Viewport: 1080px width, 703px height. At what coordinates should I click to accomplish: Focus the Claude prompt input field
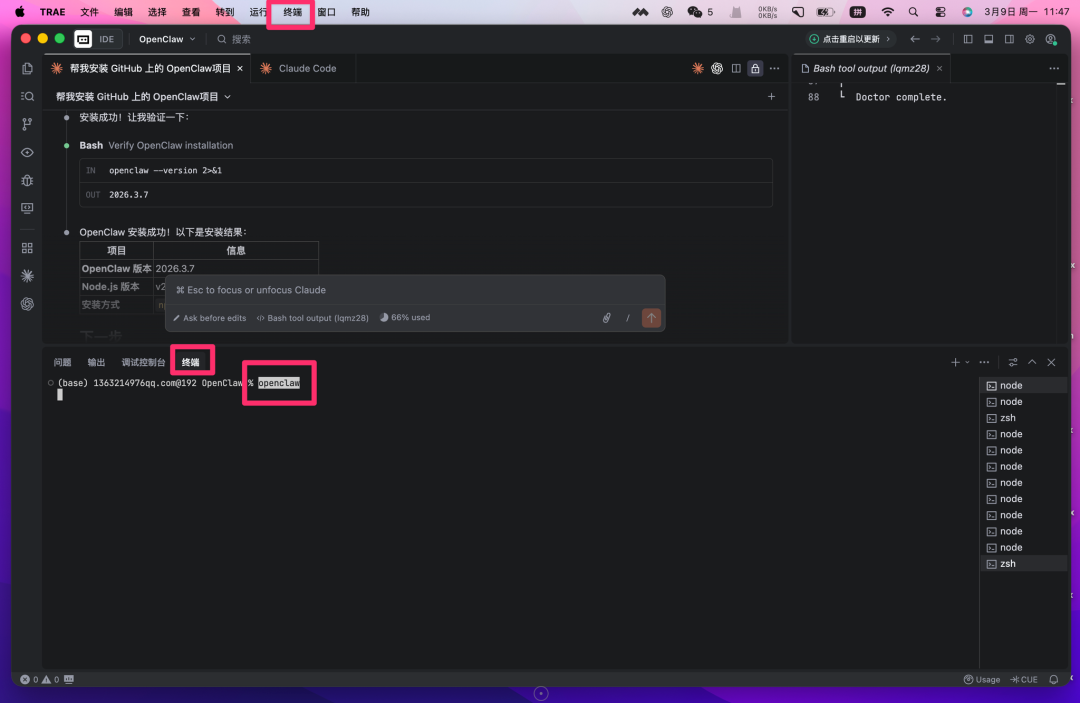(414, 290)
